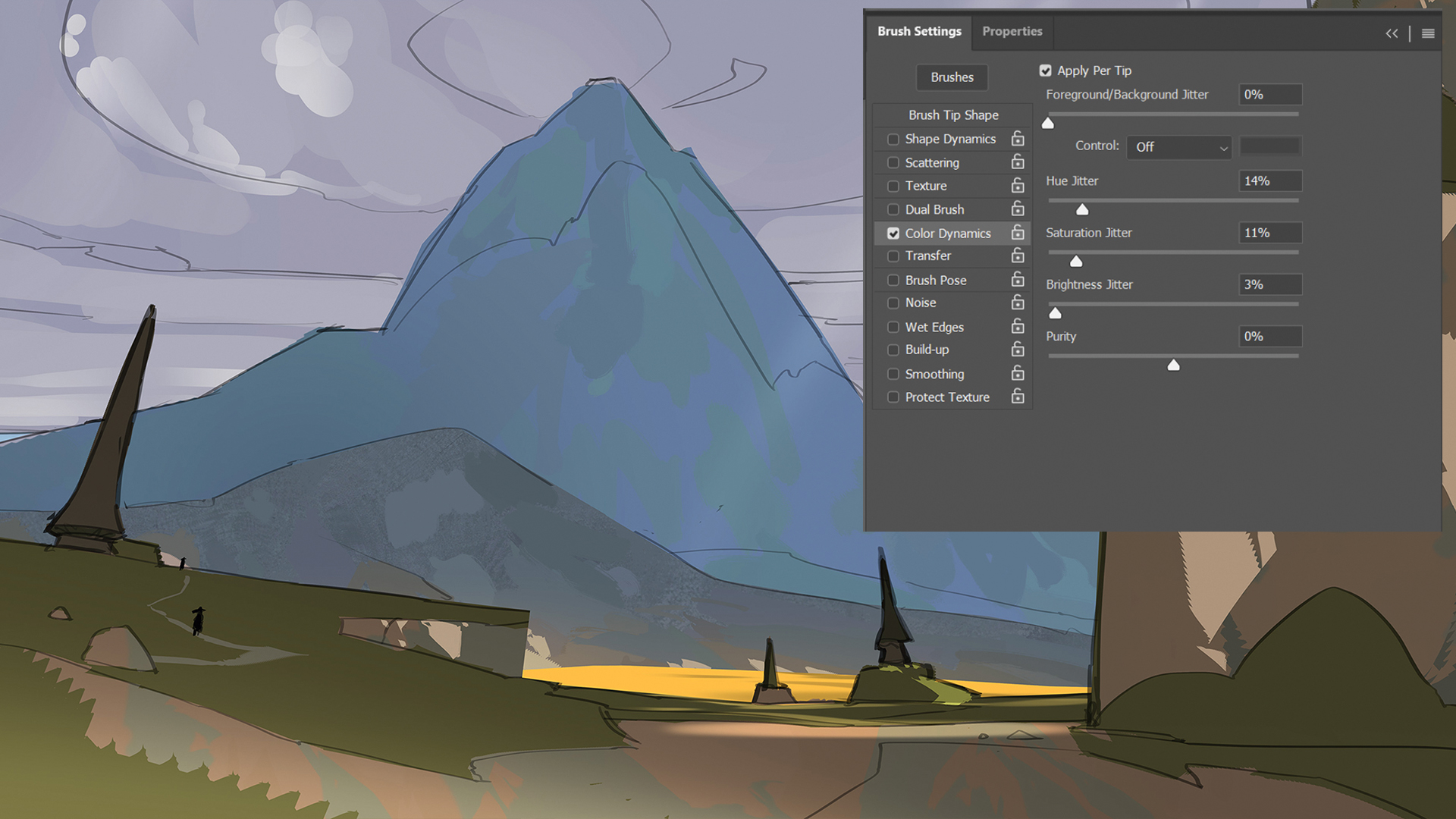This screenshot has width=1456, height=819.
Task: Enable Protect Texture checkbox
Action: [x=893, y=397]
